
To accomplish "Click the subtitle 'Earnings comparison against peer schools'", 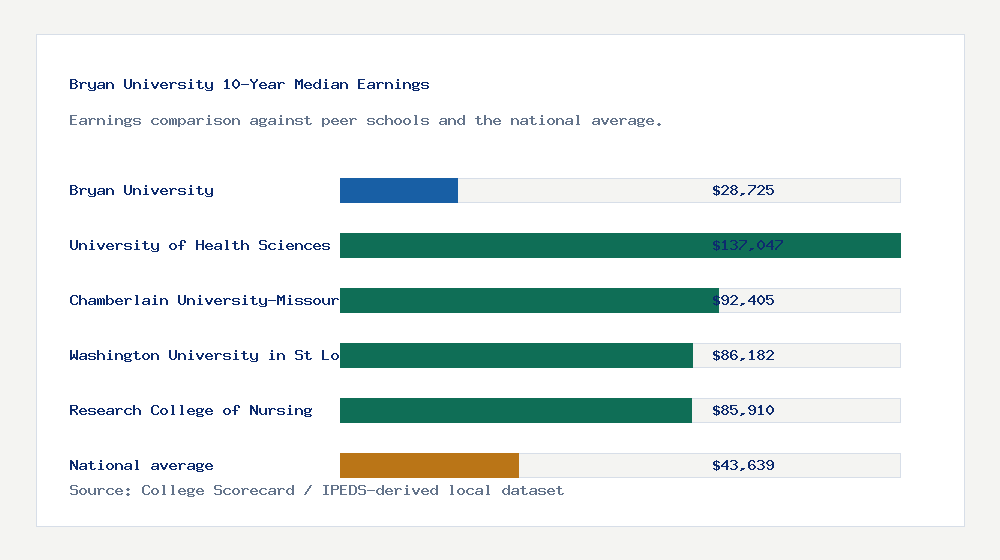I will click(365, 121).
